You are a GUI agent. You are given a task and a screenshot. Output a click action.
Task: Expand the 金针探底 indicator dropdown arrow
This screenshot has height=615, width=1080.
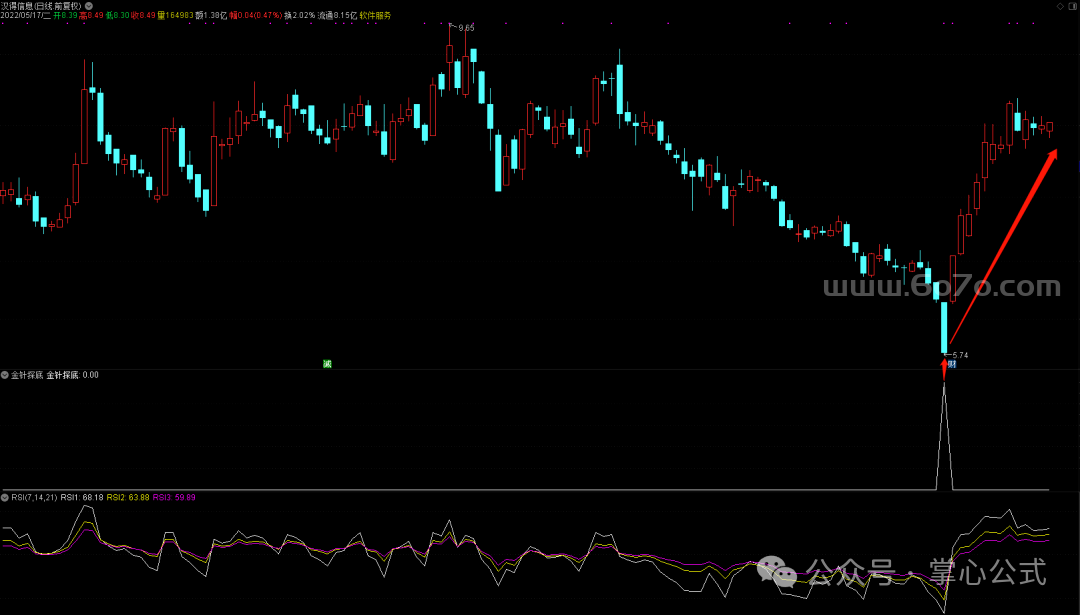[5, 376]
